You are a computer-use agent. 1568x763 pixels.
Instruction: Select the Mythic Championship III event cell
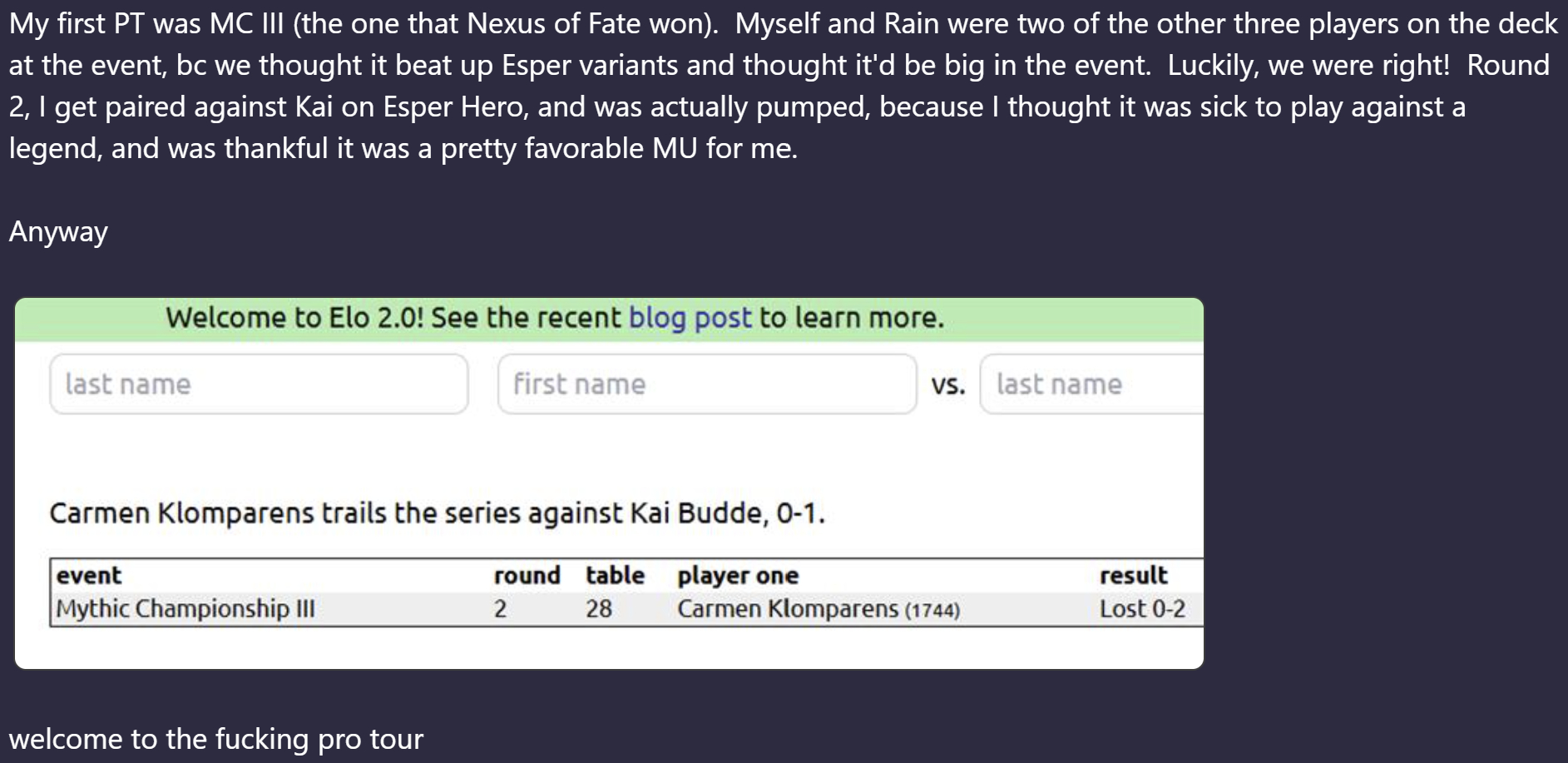pyautogui.click(x=185, y=609)
